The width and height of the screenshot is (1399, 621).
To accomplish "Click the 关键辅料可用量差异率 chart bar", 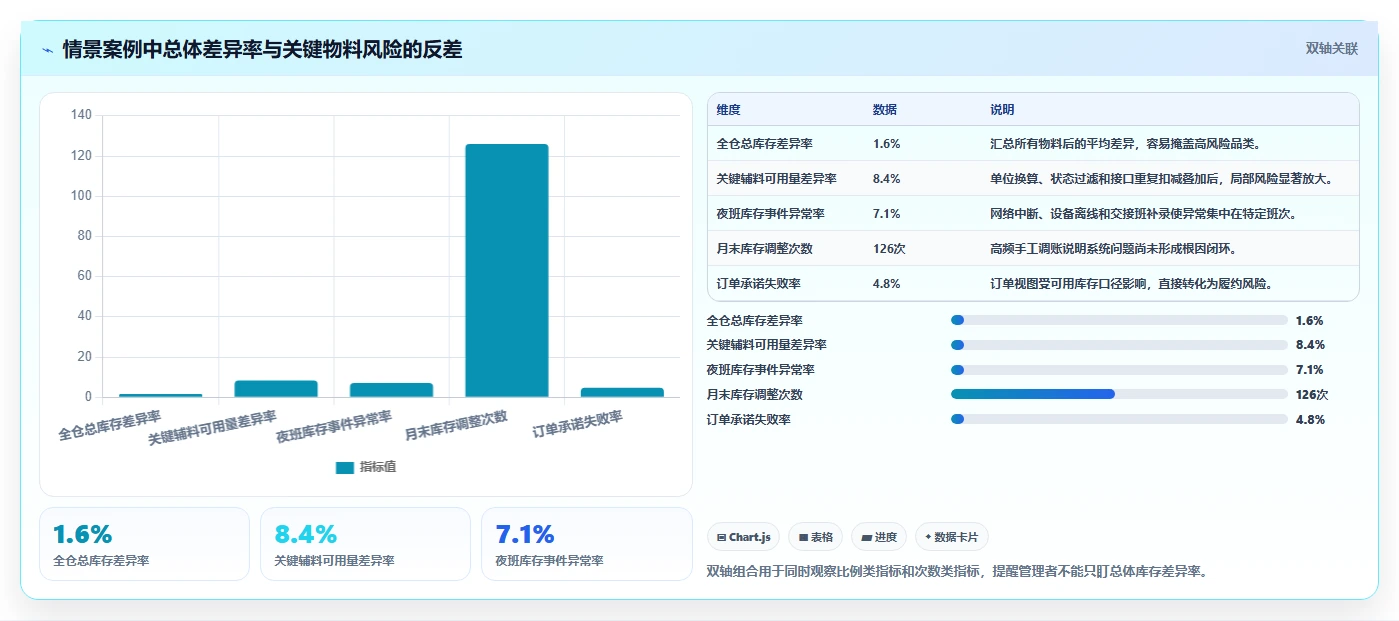I will point(276,389).
